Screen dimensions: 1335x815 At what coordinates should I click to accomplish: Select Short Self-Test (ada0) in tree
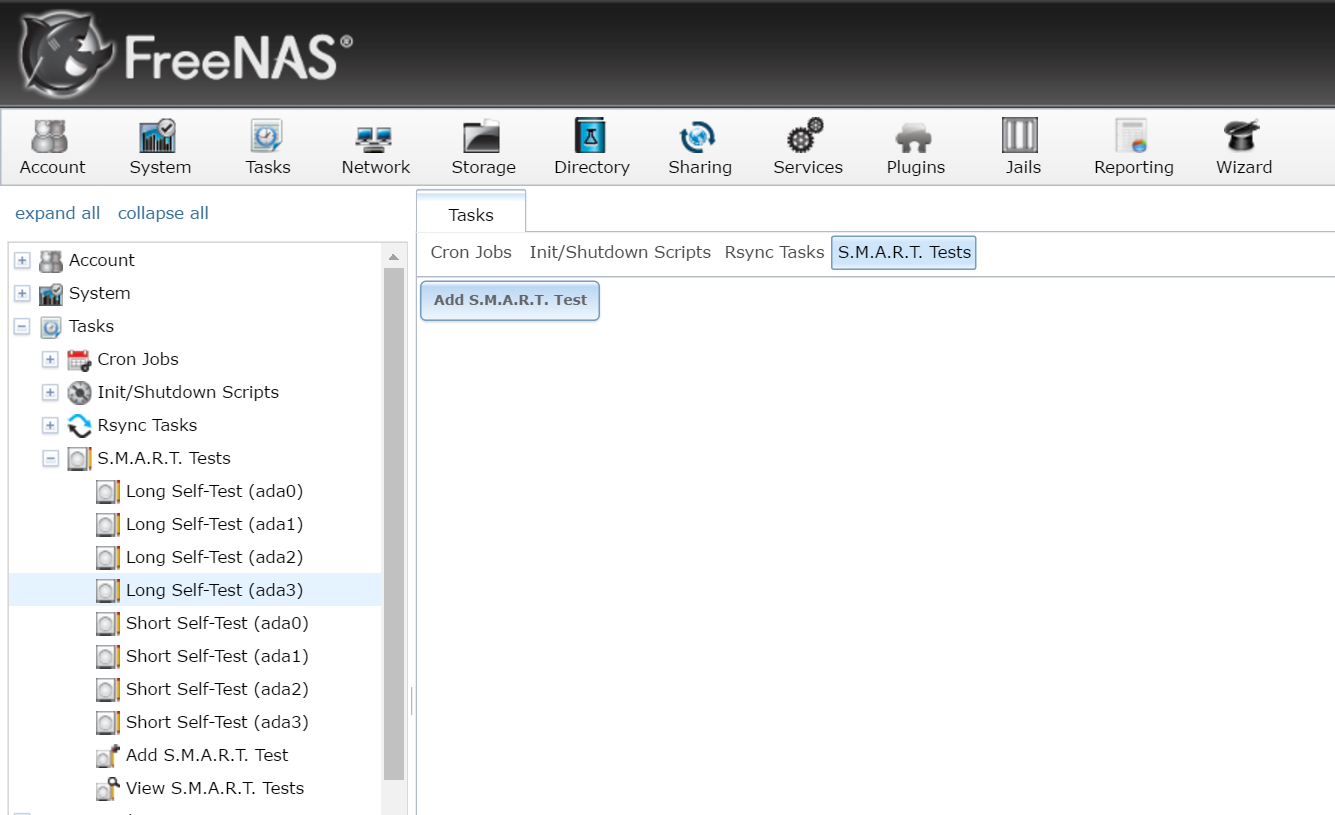tap(217, 624)
